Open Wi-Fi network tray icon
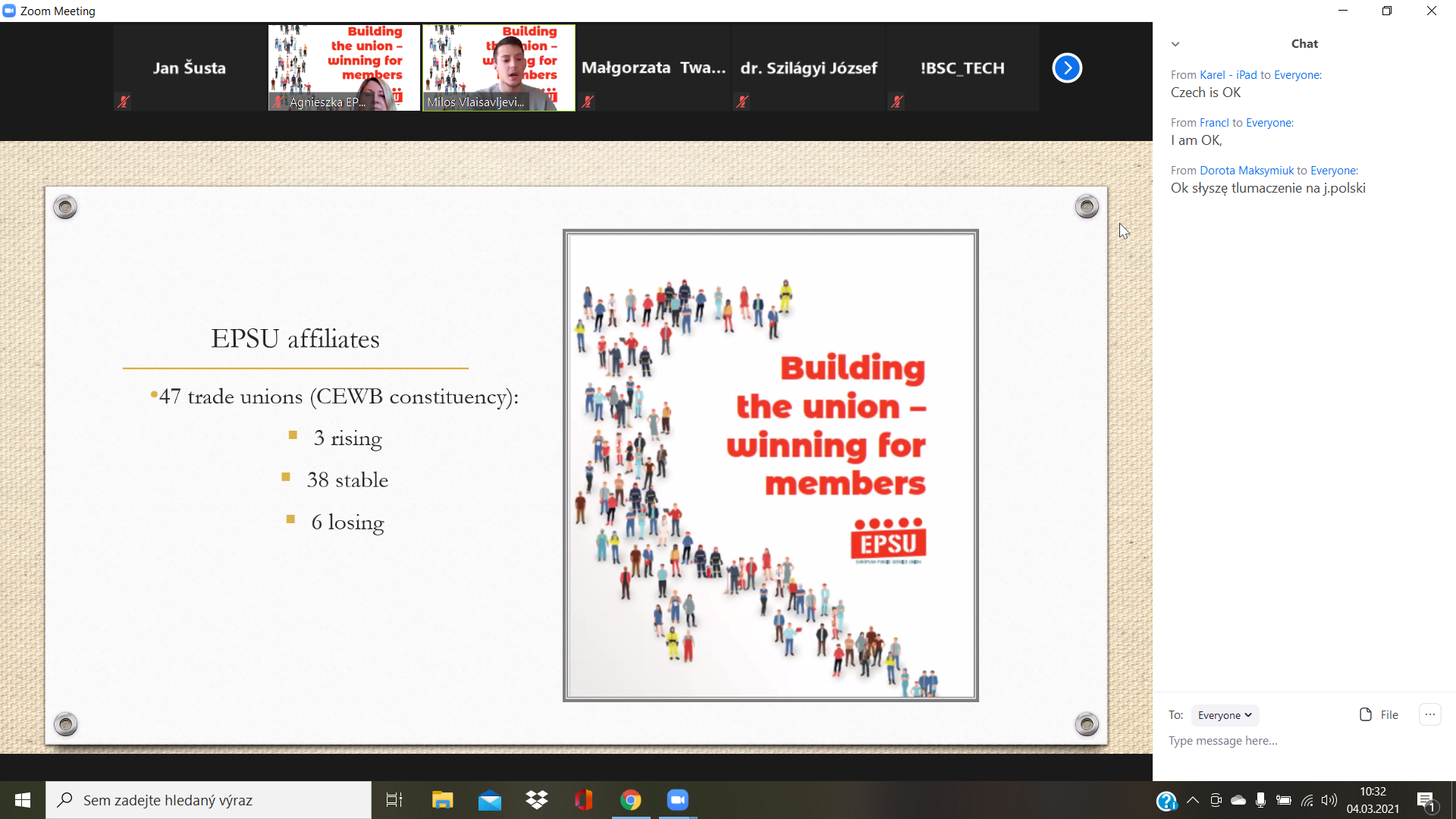 coord(1307,800)
